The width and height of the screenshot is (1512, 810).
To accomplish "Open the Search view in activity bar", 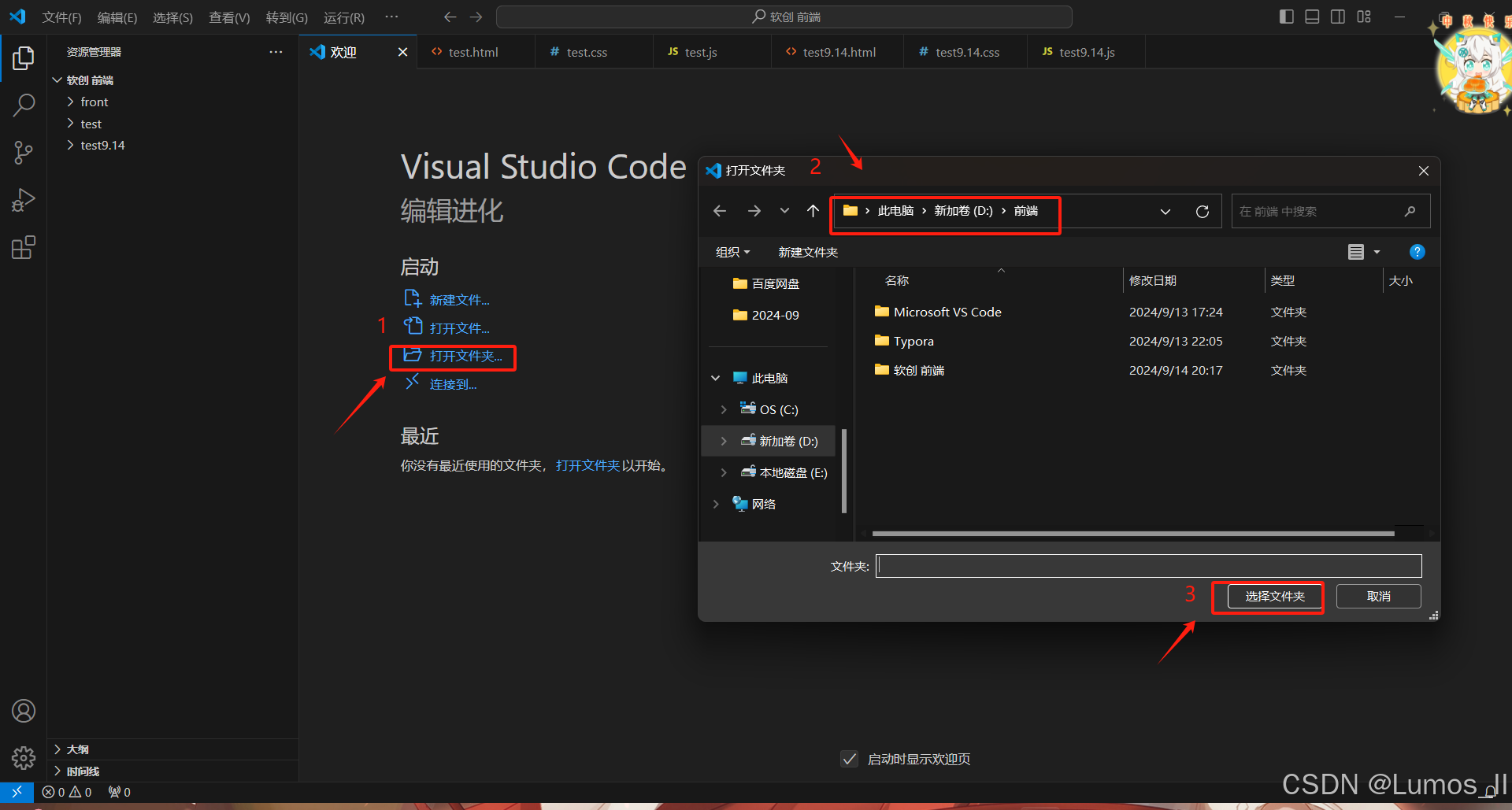I will click(x=24, y=105).
